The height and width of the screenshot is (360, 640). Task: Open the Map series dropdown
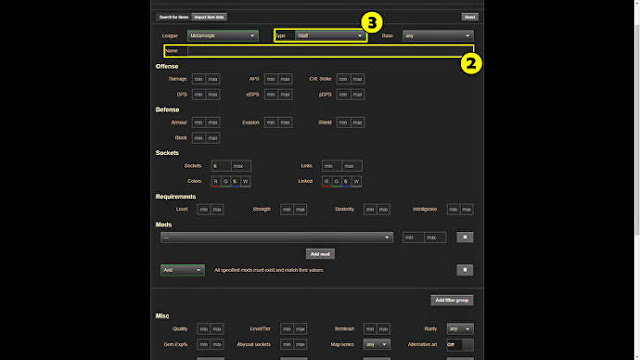pyautogui.click(x=377, y=345)
